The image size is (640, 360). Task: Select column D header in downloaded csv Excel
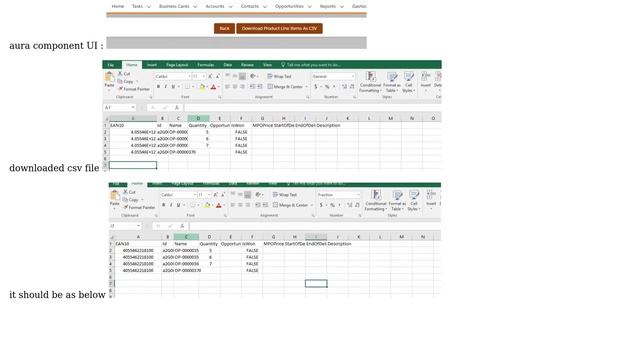198,118
